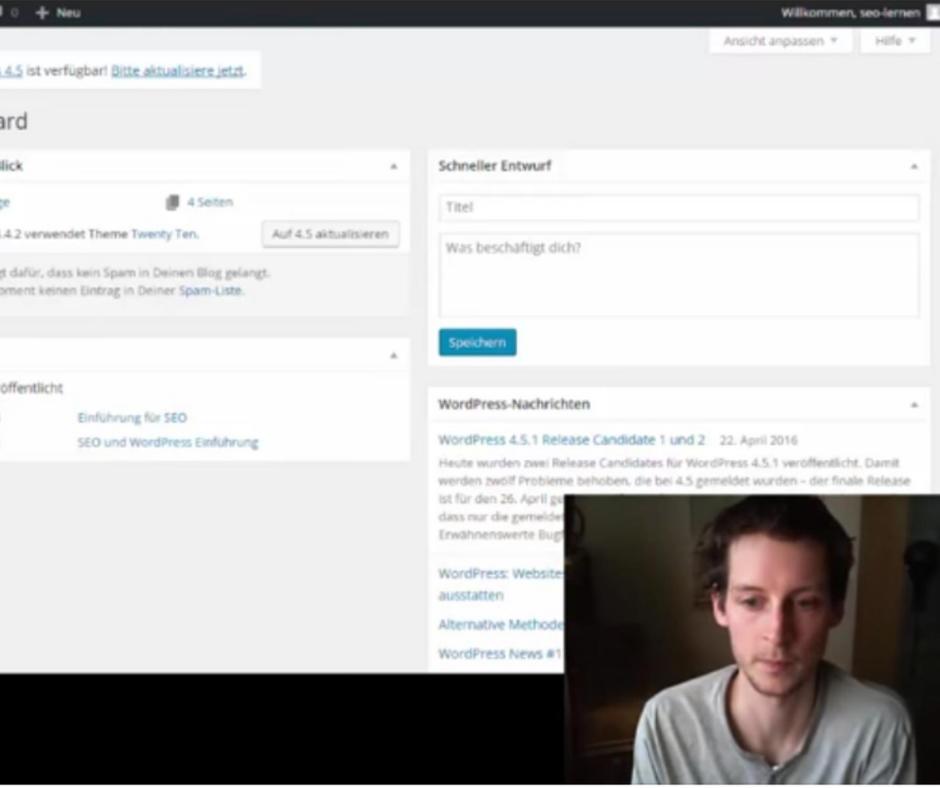Open the WordPress News link
940x788 pixels.
pyautogui.click(x=499, y=654)
